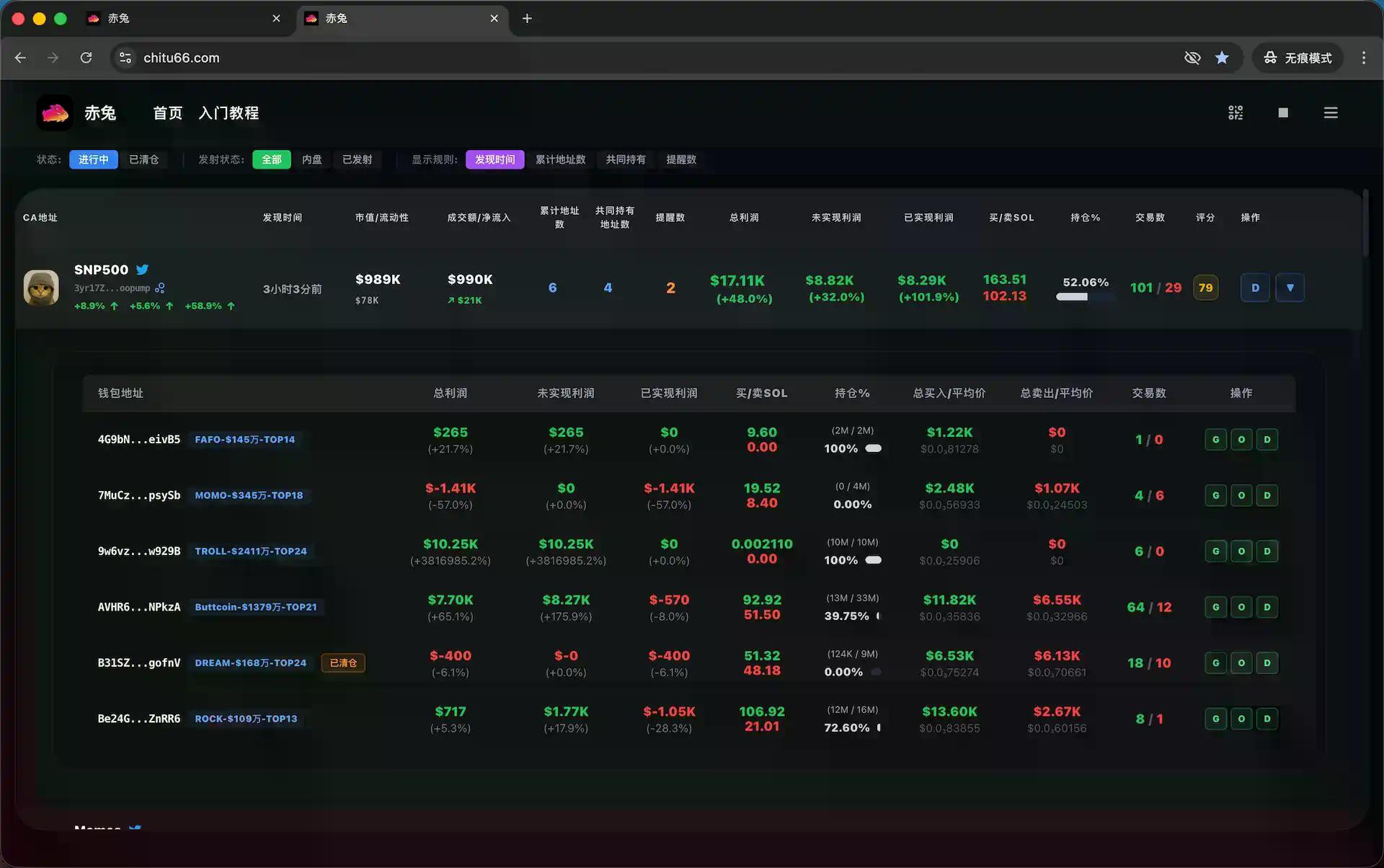
Task: Click the blue D button in SNP500 row
Action: (1255, 288)
